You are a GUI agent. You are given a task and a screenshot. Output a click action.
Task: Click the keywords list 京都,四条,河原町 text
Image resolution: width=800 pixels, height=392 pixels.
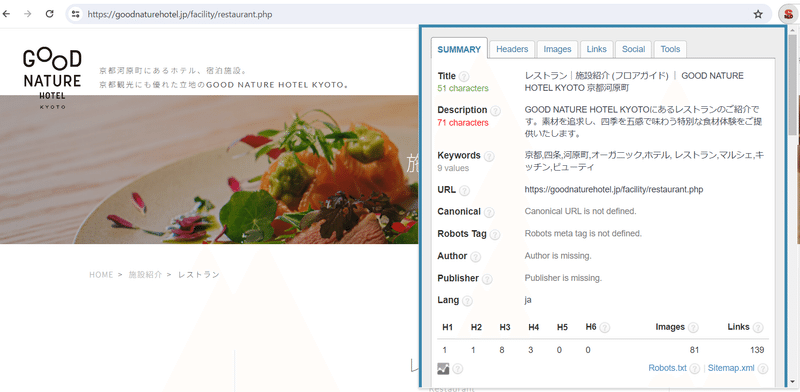point(644,161)
